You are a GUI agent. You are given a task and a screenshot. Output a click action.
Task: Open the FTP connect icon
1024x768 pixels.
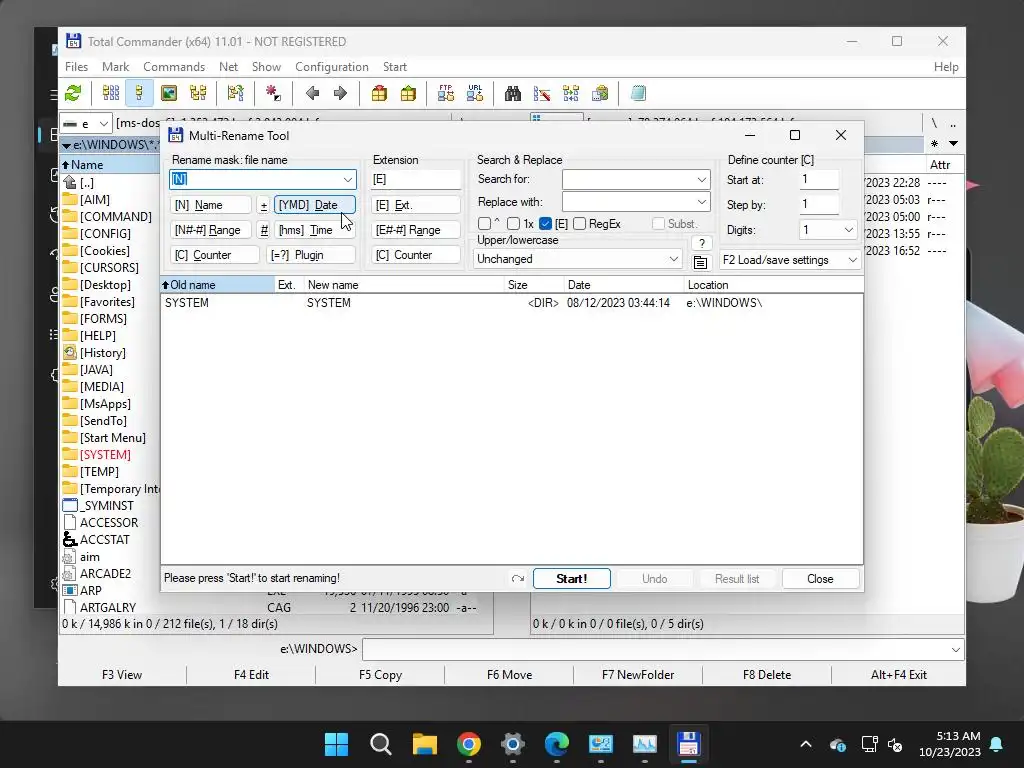pos(446,93)
